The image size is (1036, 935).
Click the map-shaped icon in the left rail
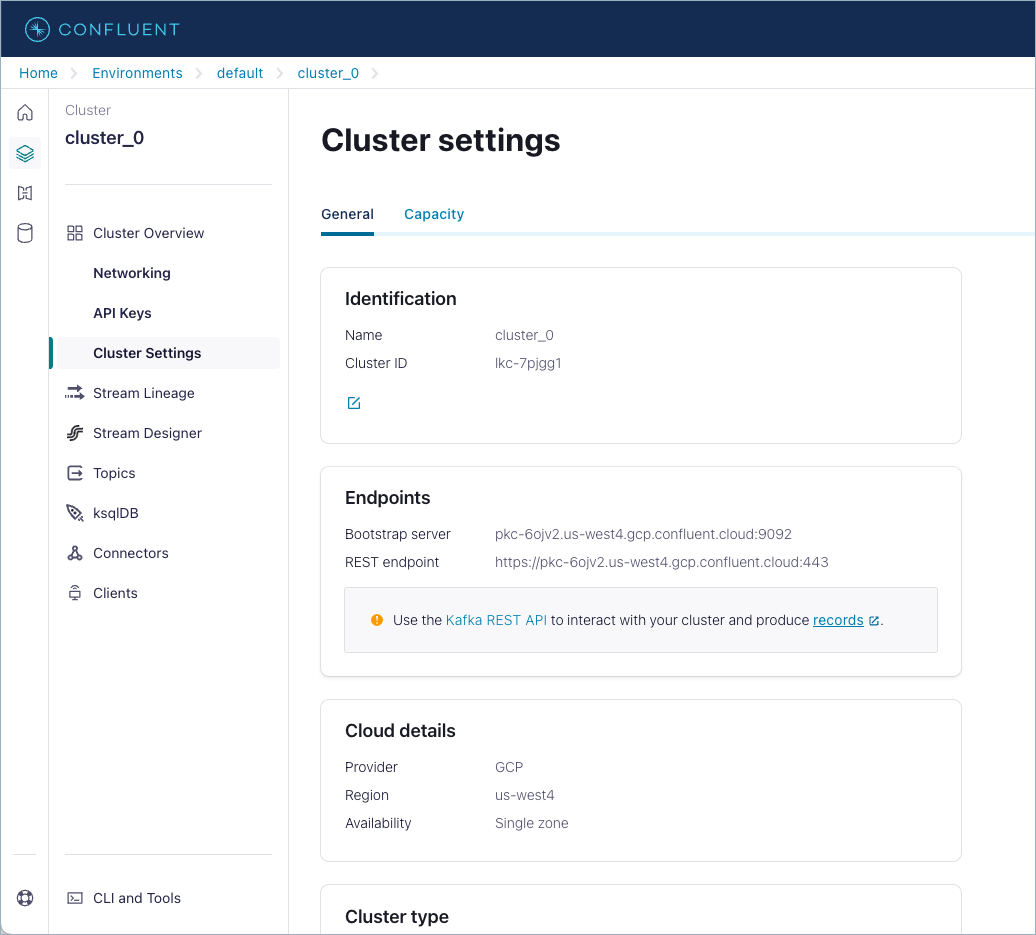point(24,193)
